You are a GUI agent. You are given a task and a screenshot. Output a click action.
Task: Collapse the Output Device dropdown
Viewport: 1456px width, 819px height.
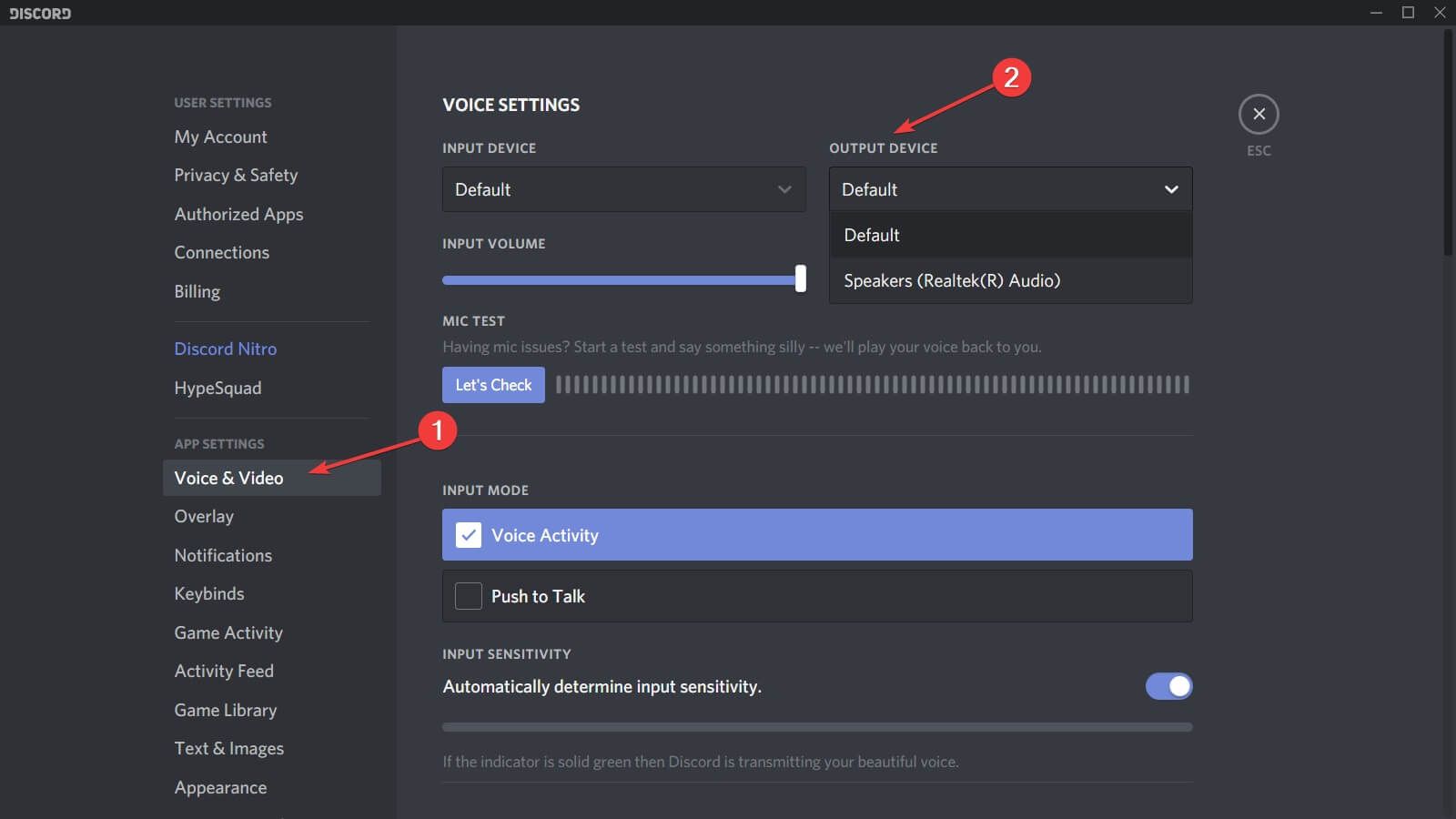[x=1010, y=189]
